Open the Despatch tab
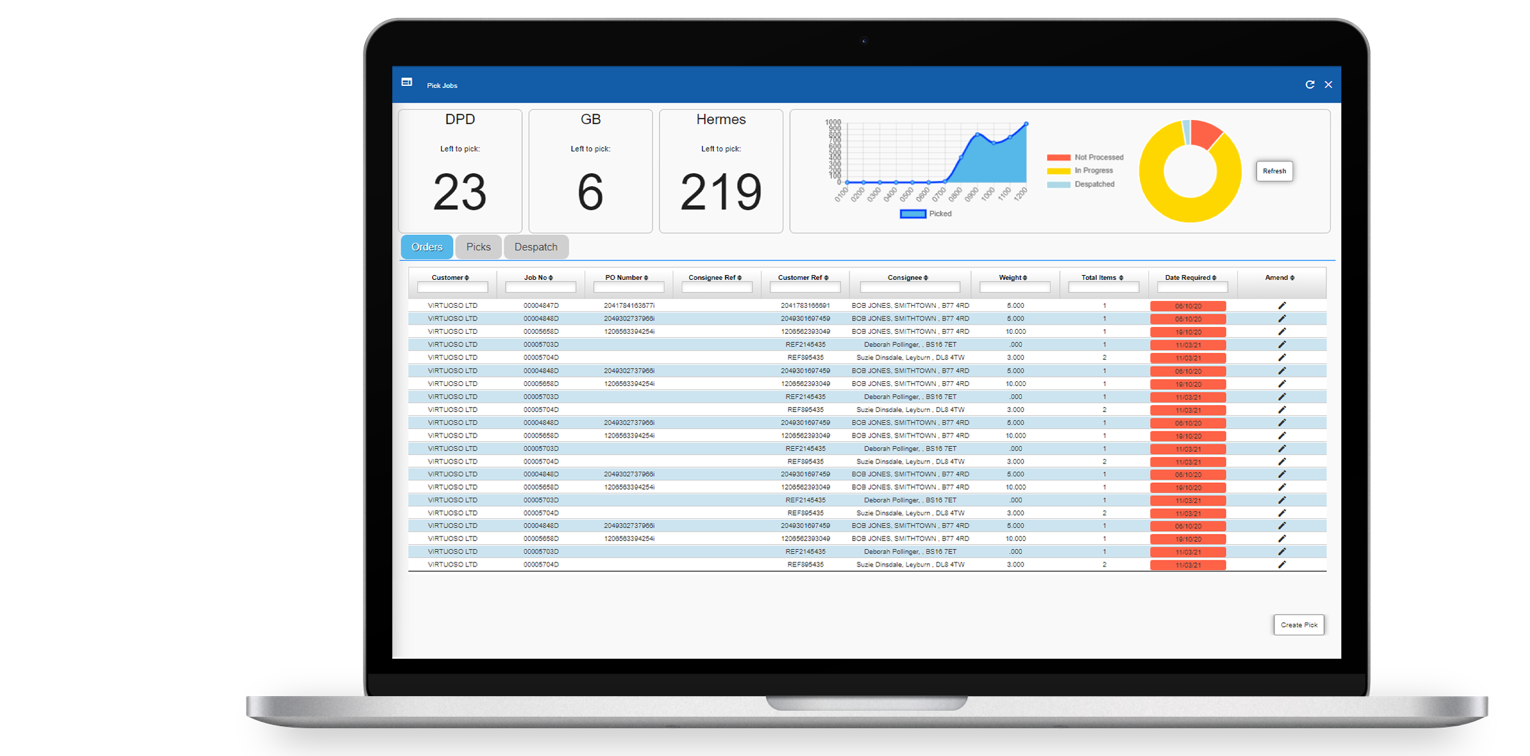 point(536,246)
